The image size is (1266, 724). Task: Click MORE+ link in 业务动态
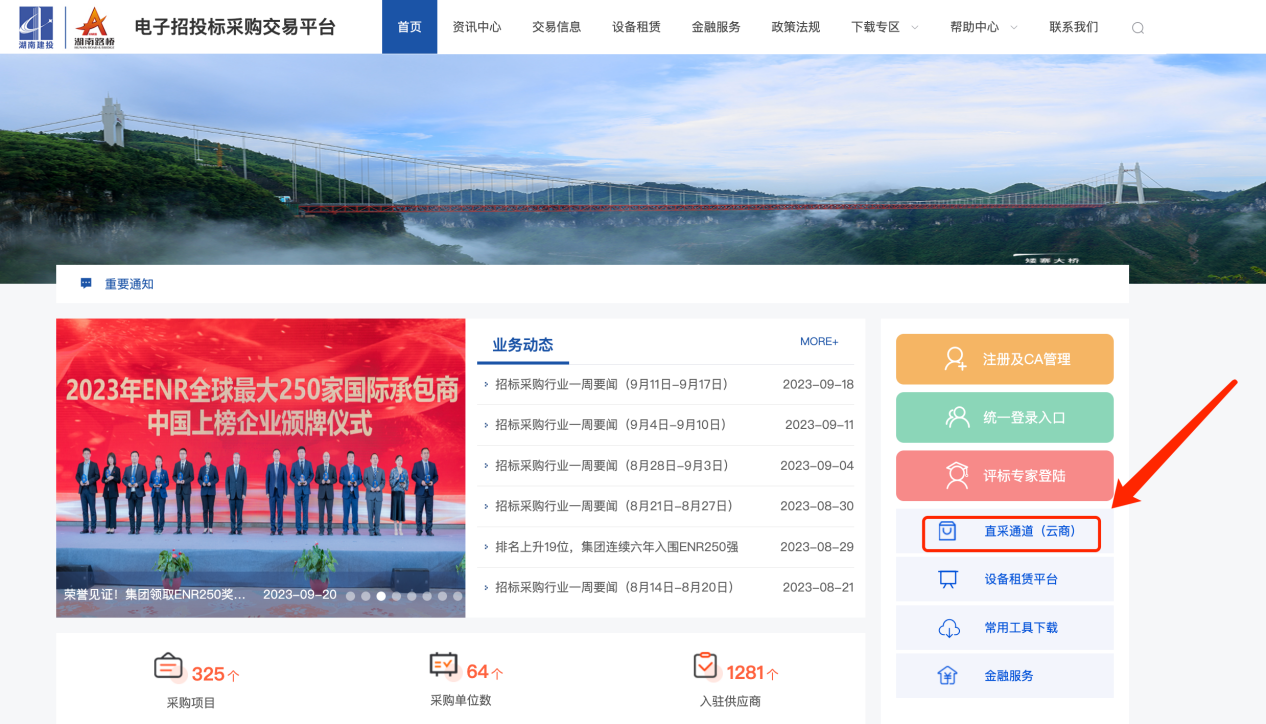tap(819, 342)
